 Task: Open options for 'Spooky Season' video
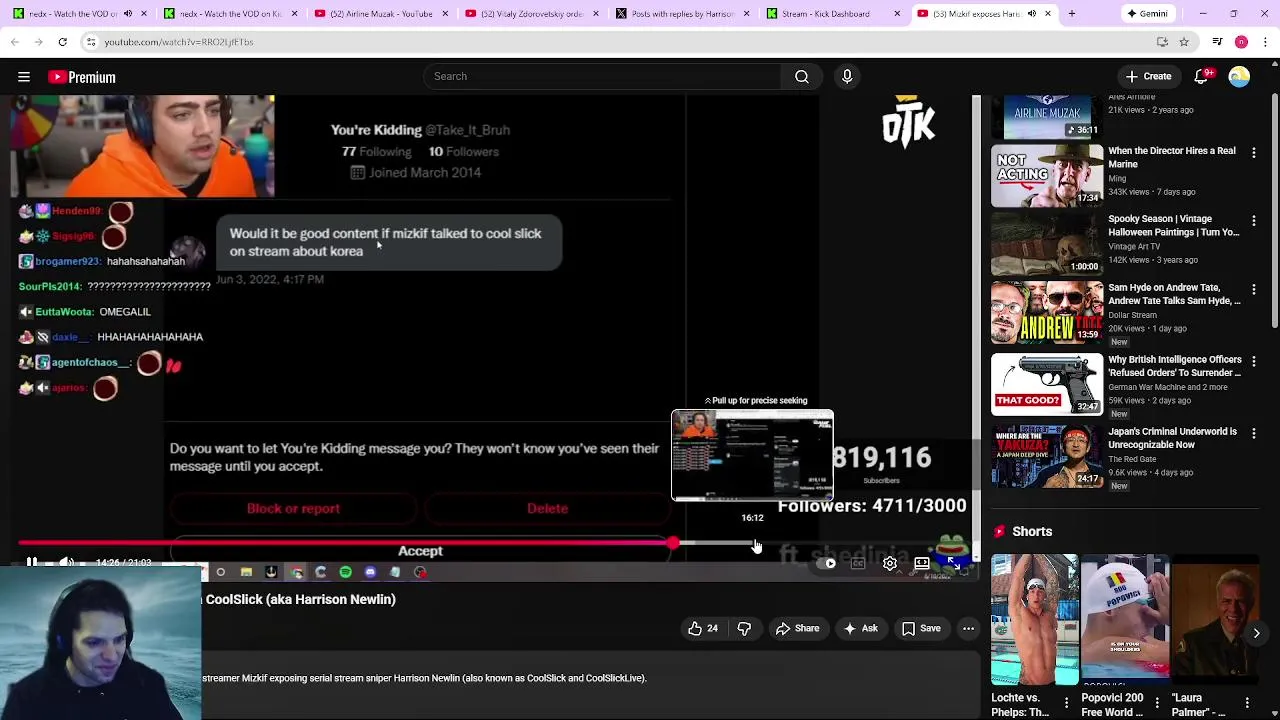coord(1254,221)
